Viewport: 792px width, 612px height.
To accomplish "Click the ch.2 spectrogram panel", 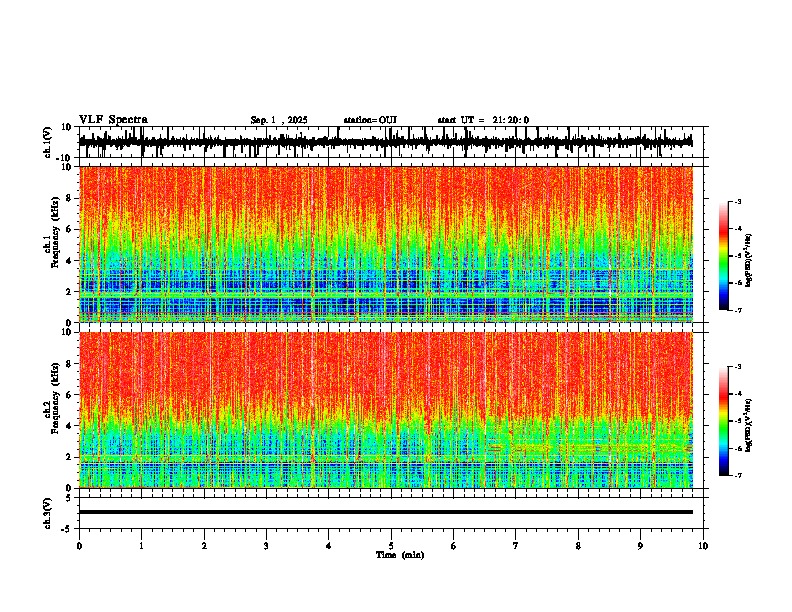I will tap(386, 410).
